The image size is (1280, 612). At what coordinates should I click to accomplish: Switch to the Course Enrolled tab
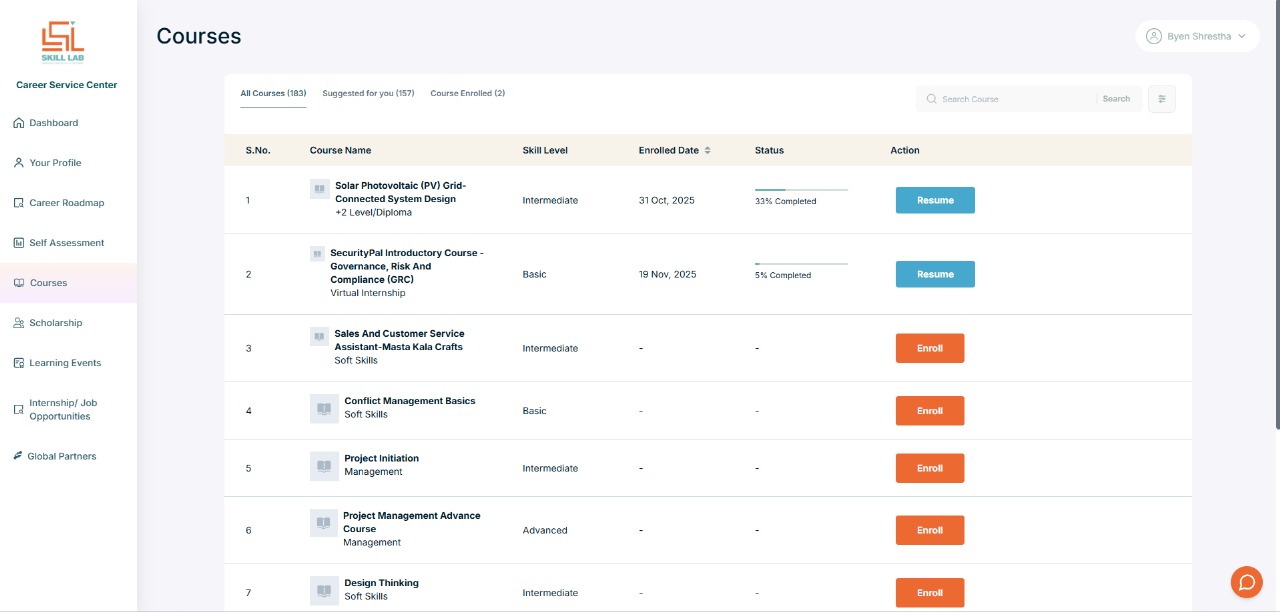[x=467, y=93]
